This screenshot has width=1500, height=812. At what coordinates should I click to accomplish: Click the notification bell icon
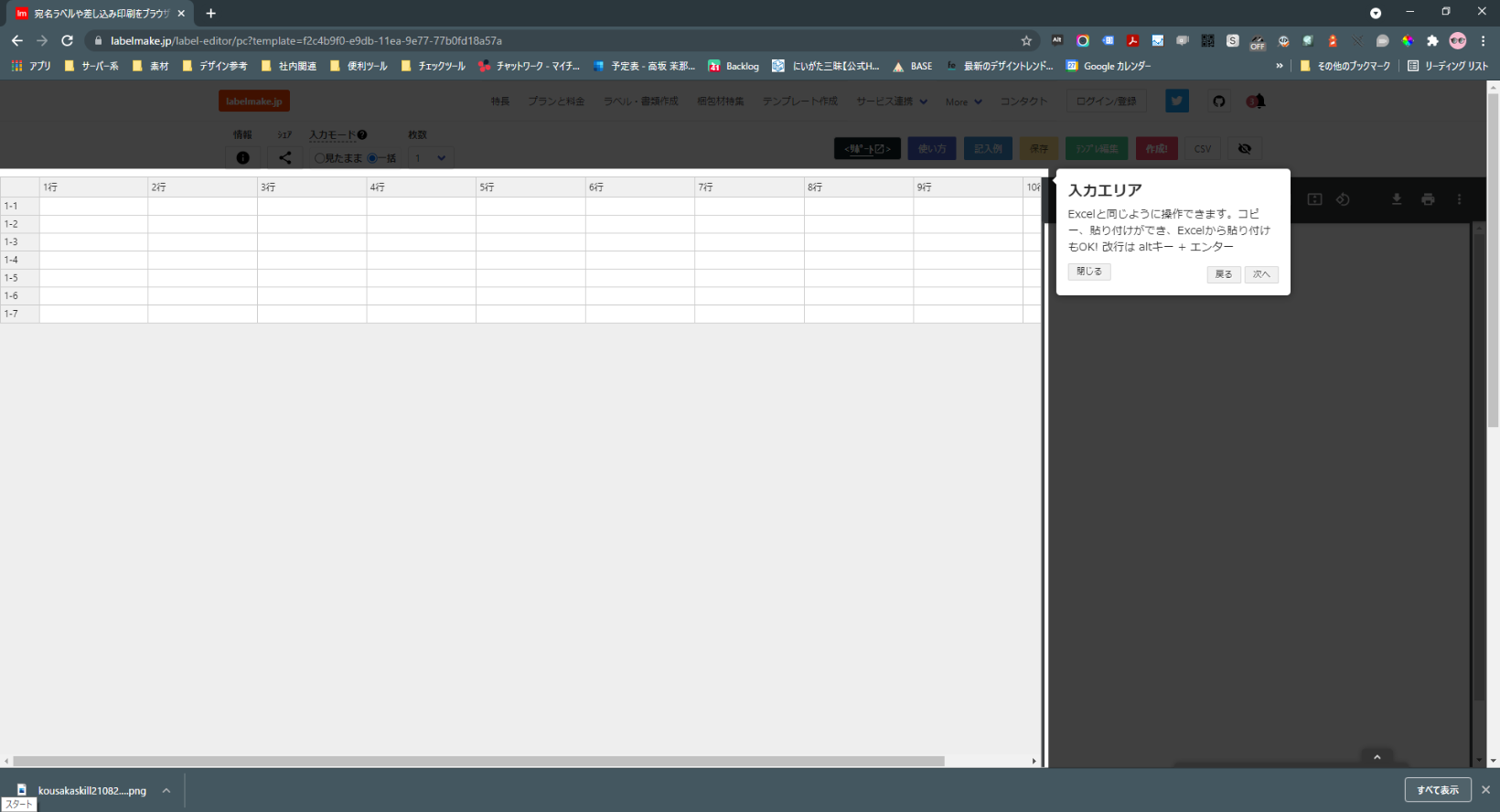click(1258, 101)
